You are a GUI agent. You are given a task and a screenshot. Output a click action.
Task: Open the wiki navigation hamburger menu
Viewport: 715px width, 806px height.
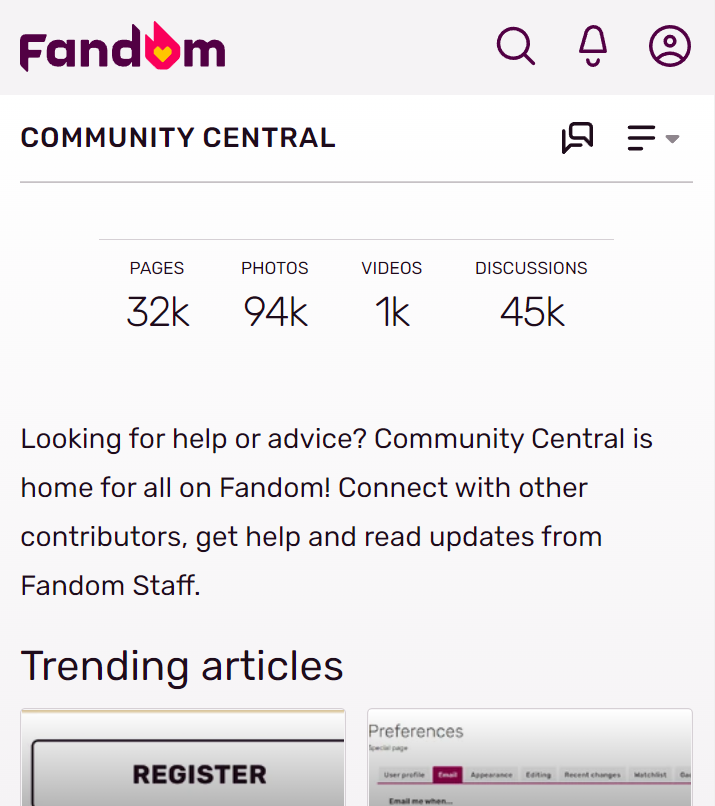641,138
